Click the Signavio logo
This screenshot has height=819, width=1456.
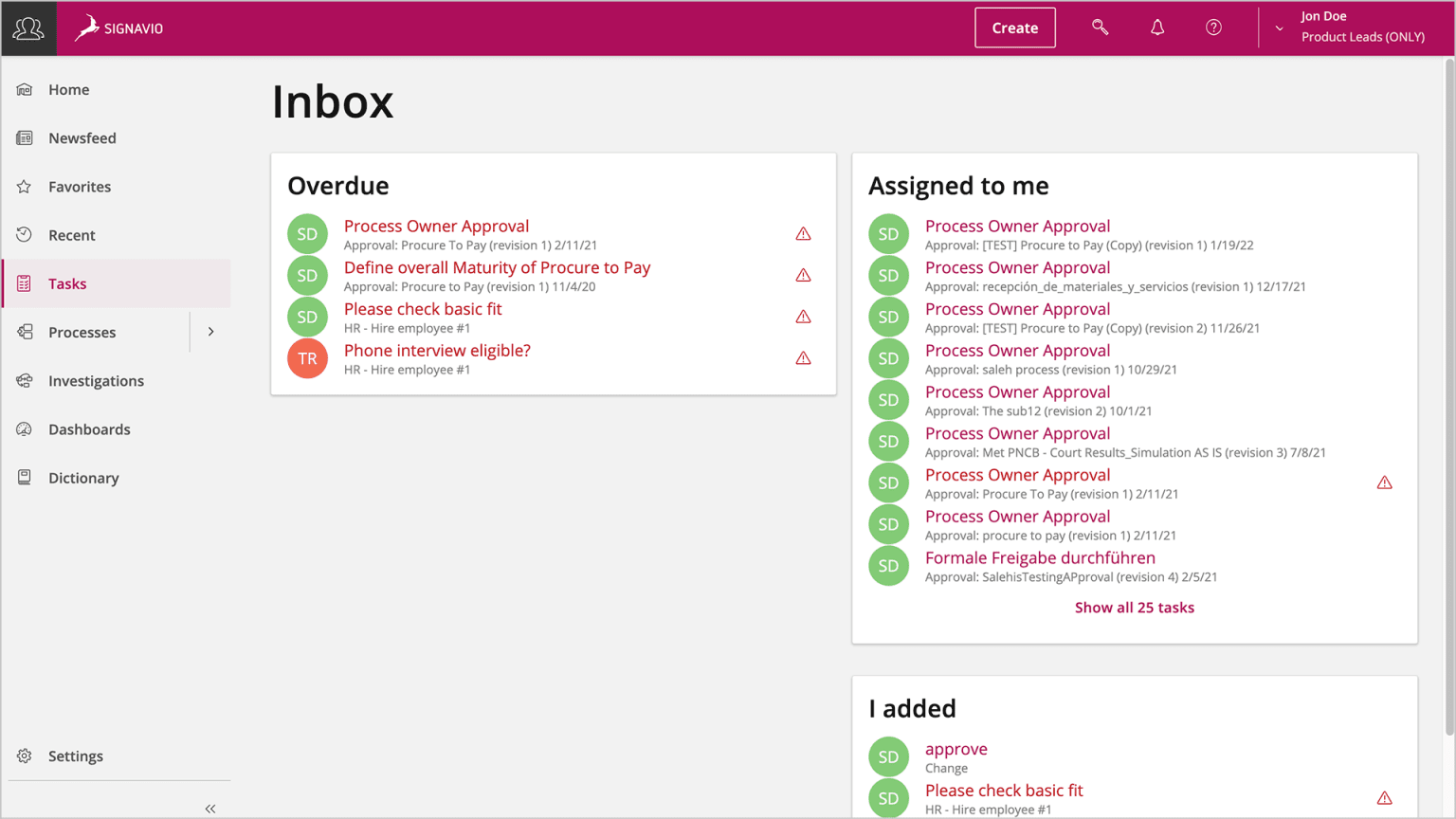[x=118, y=27]
